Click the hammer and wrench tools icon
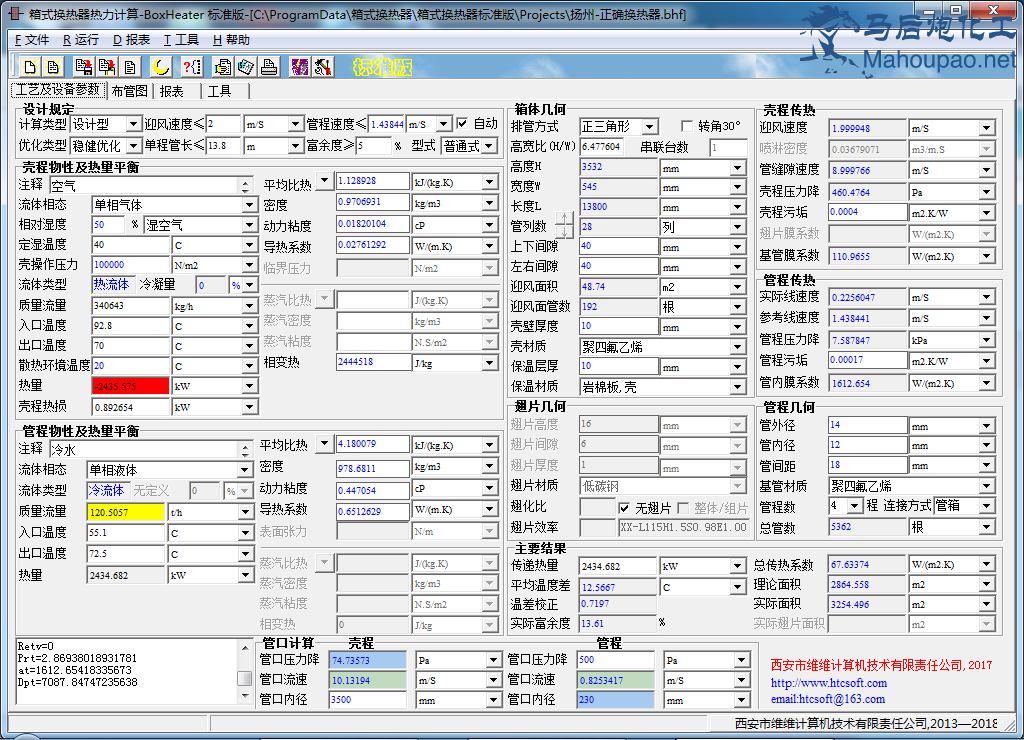 pos(323,67)
